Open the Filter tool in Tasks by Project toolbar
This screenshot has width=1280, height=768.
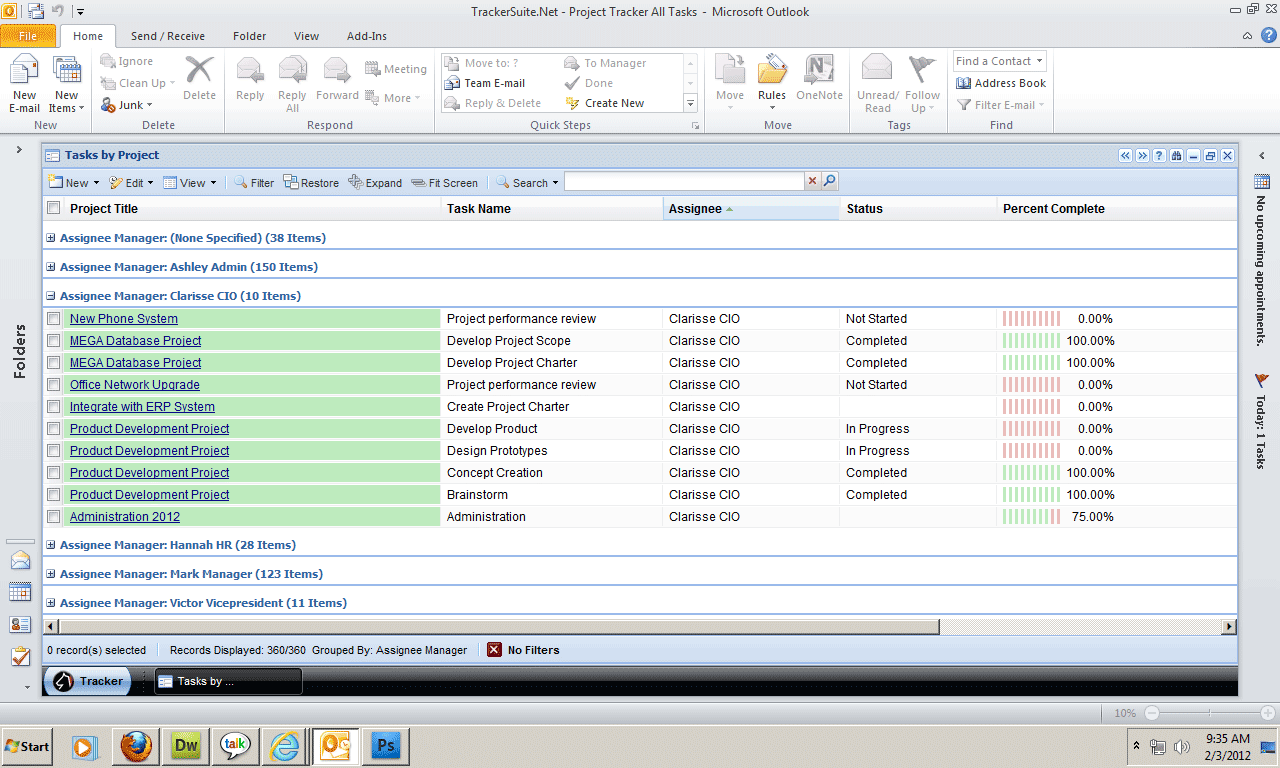coord(253,182)
